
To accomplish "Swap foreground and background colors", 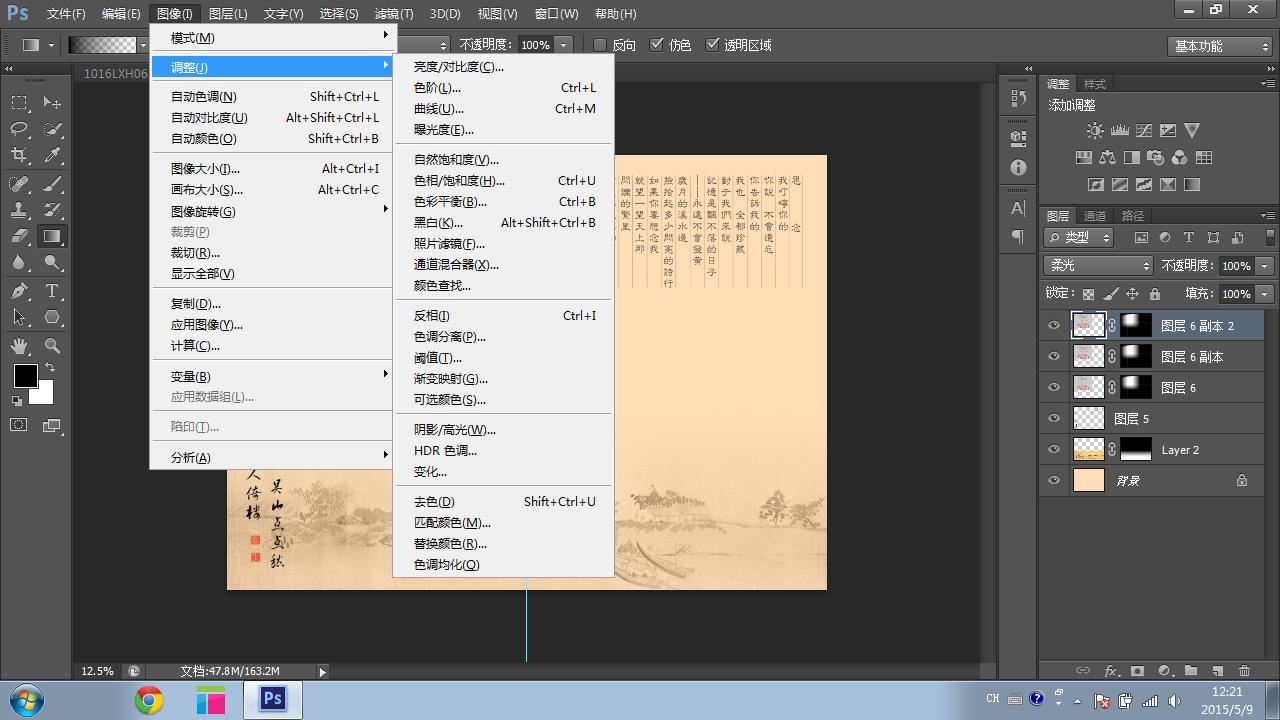I will pyautogui.click(x=50, y=367).
